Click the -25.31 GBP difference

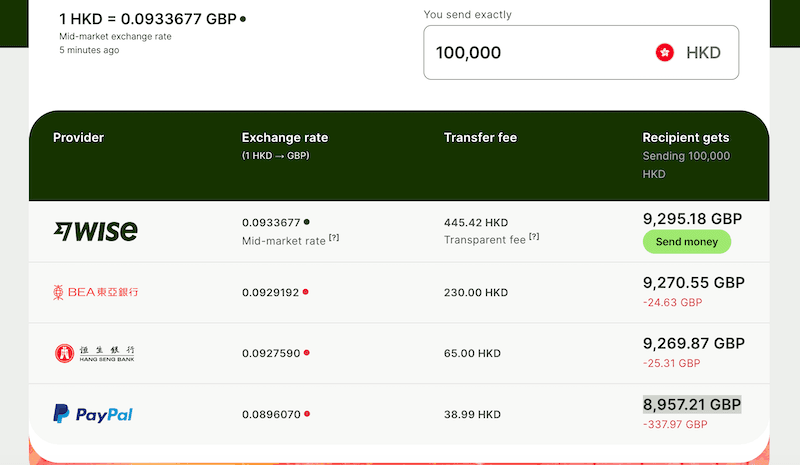pyautogui.click(x=671, y=363)
